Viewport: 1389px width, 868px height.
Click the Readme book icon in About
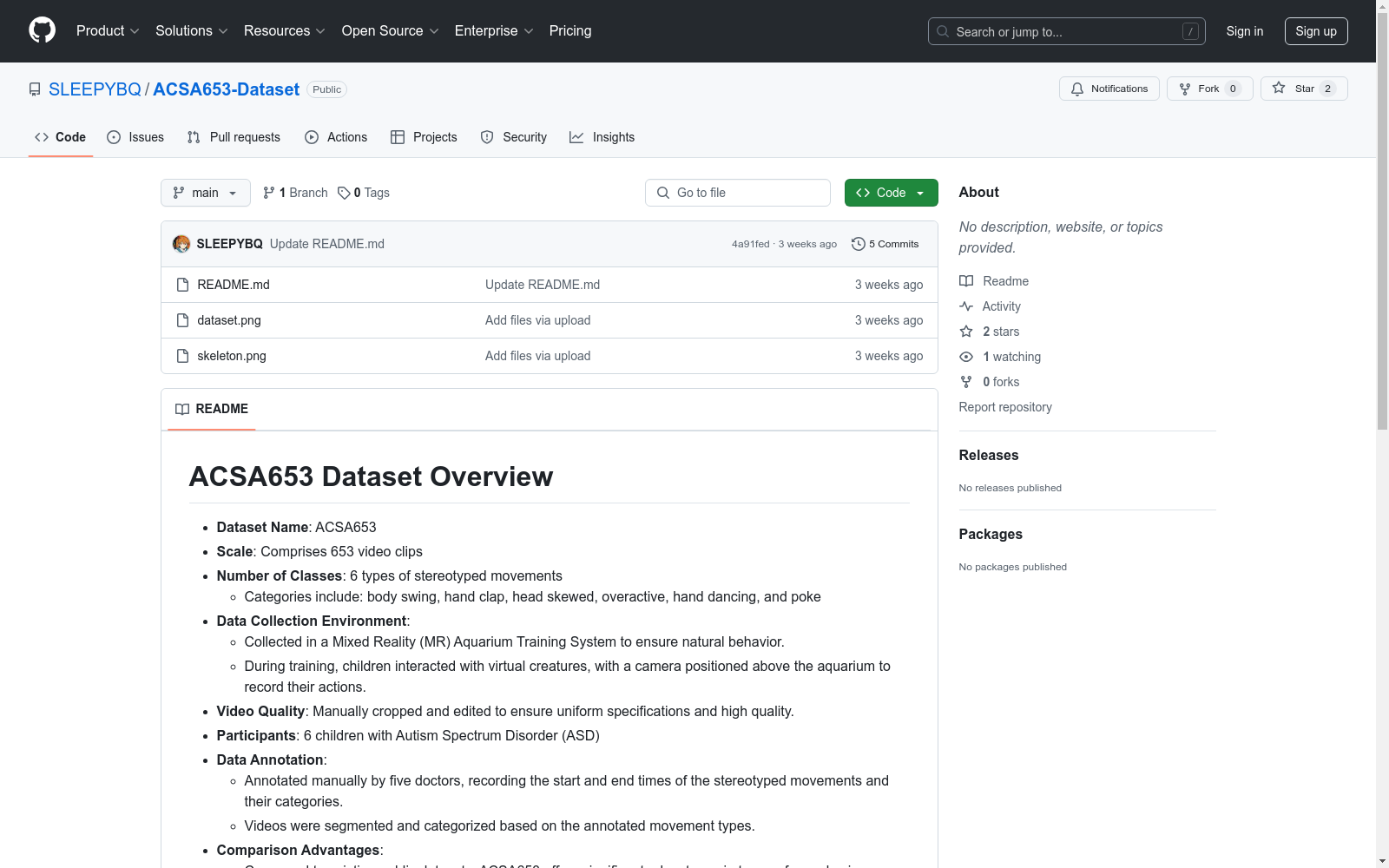click(x=966, y=281)
